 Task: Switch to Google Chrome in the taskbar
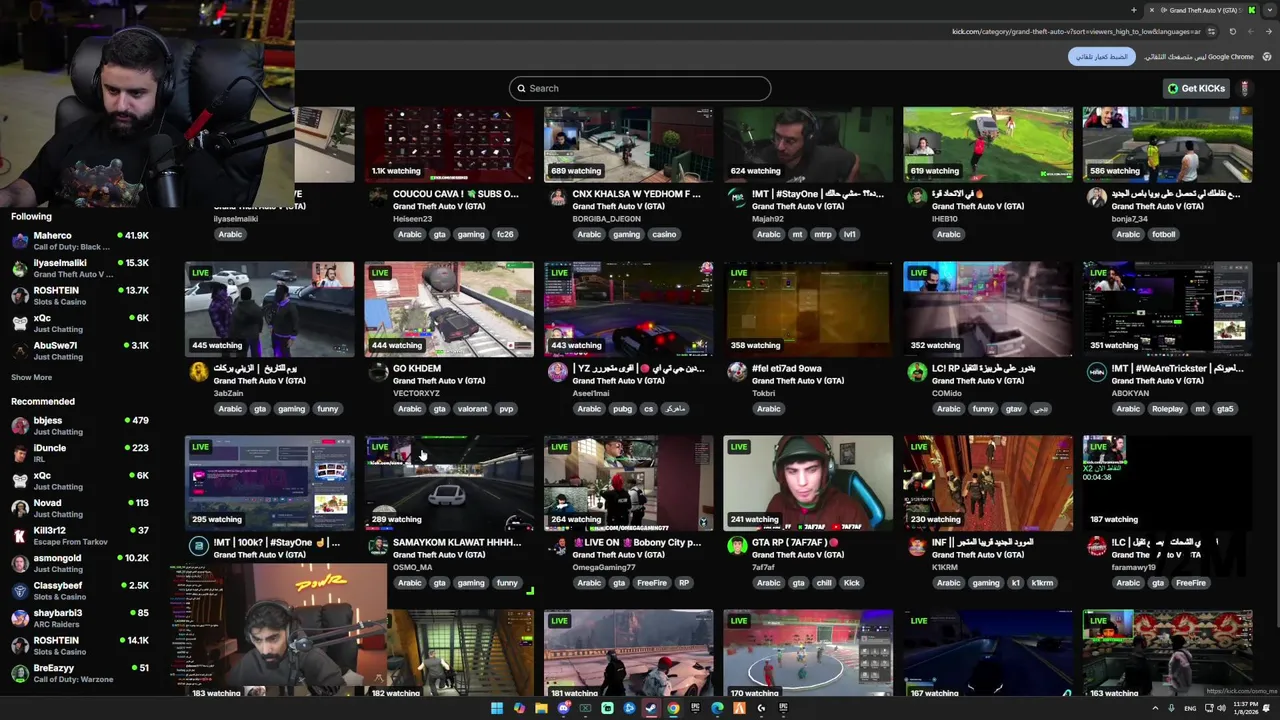673,708
